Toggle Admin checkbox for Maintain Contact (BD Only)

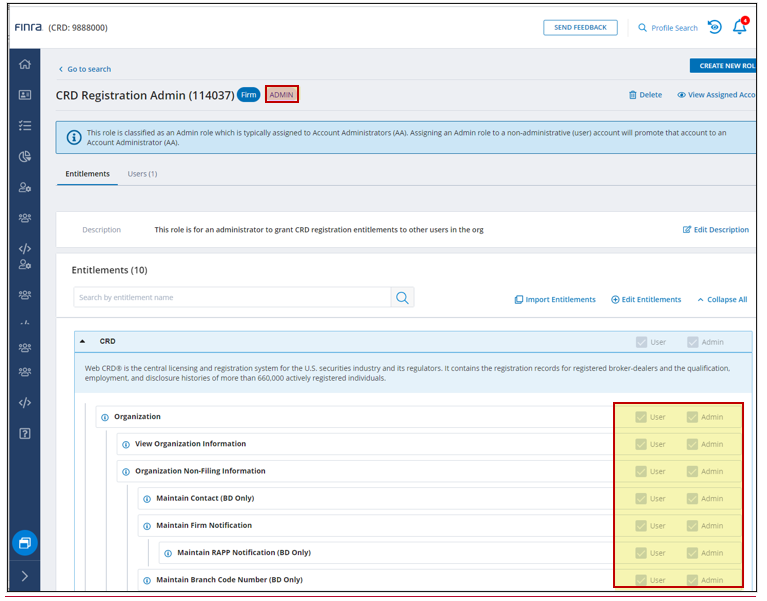point(692,498)
